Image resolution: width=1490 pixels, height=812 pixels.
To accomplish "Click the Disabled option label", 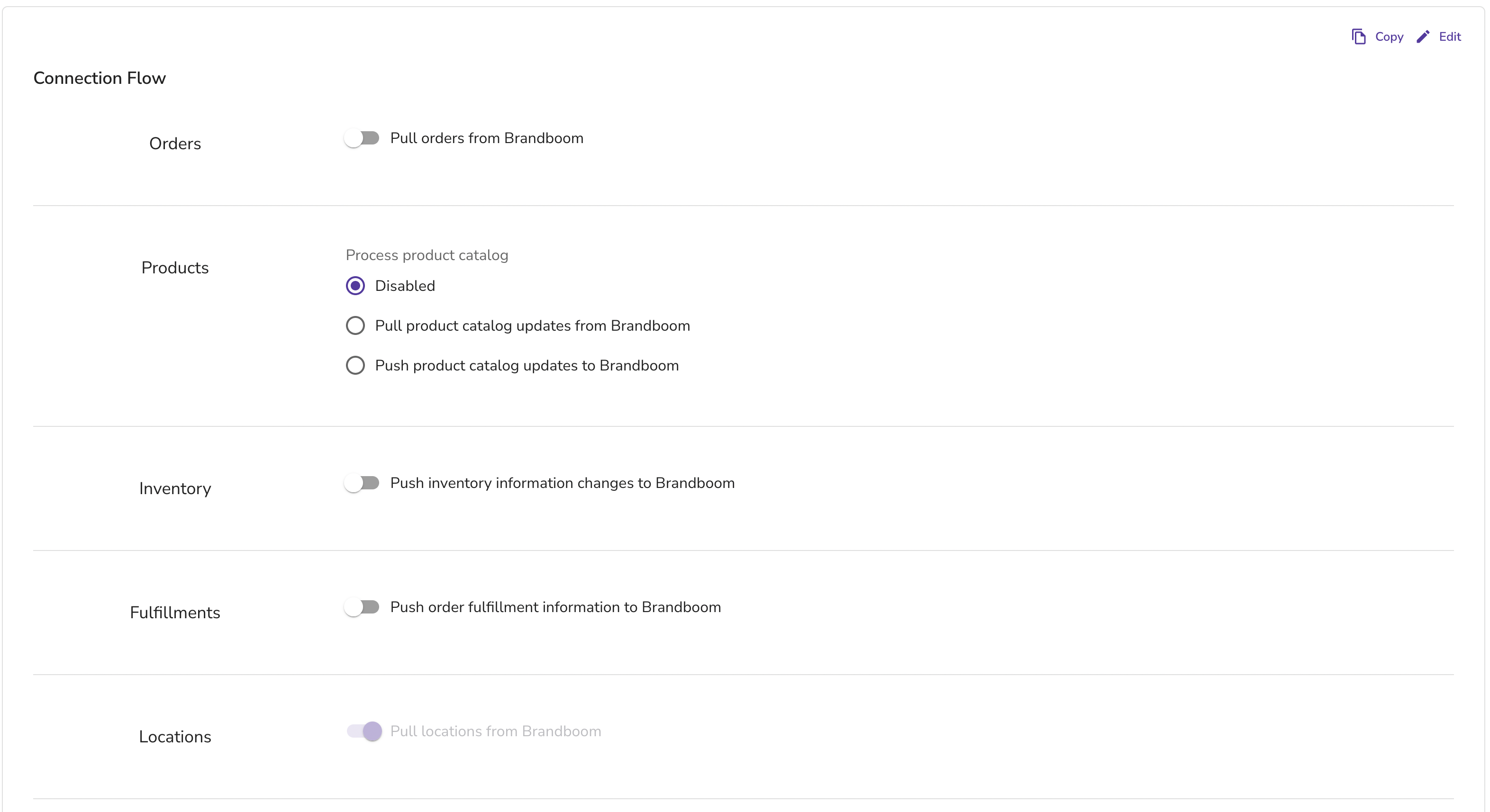I will point(405,286).
